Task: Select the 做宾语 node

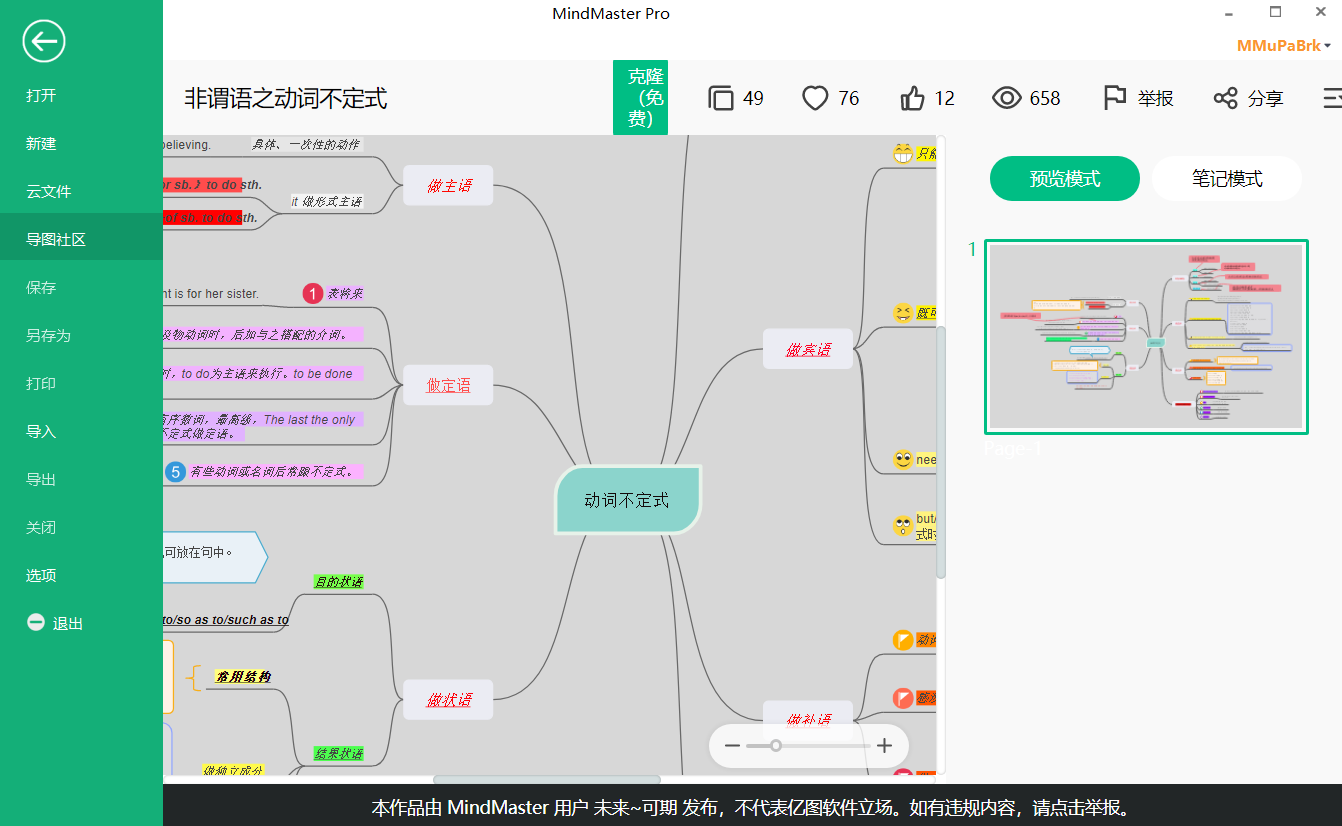Action: 808,349
